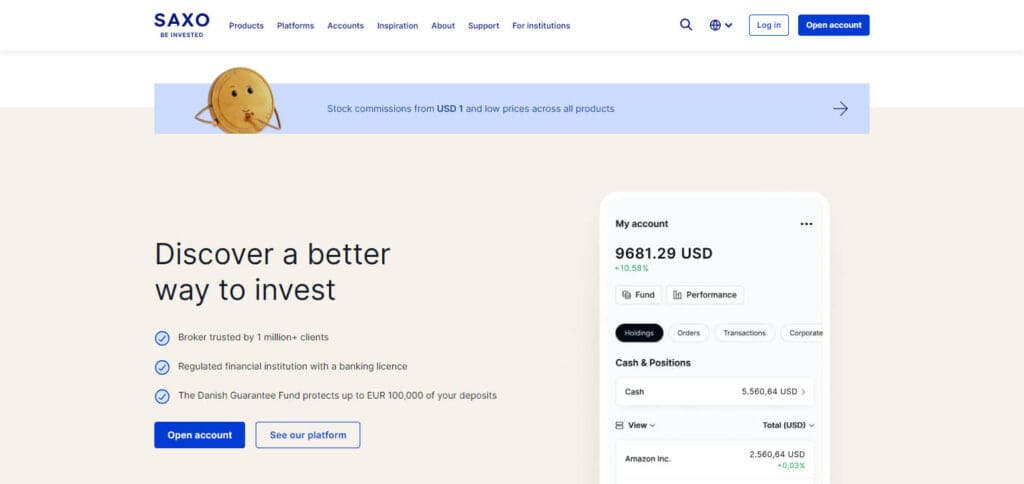
Task: Click the search magnifier icon
Action: coord(686,25)
